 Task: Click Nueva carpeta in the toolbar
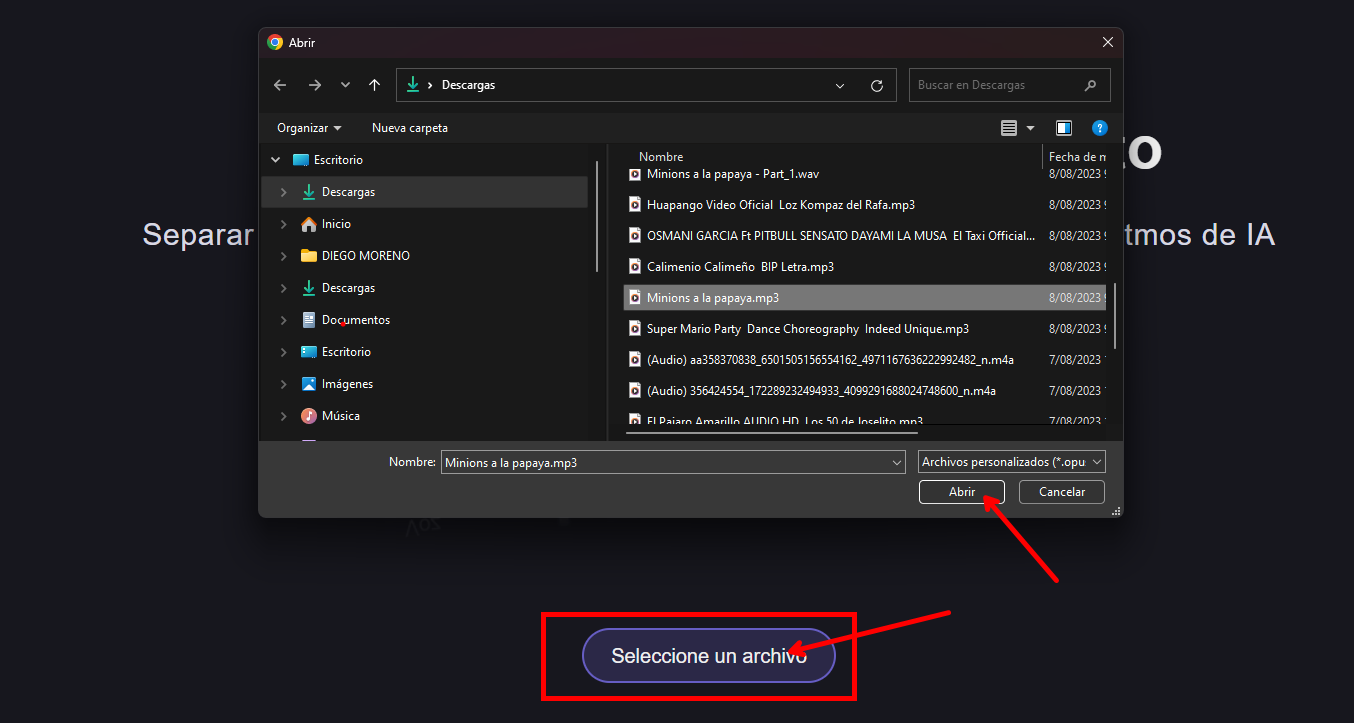(410, 128)
